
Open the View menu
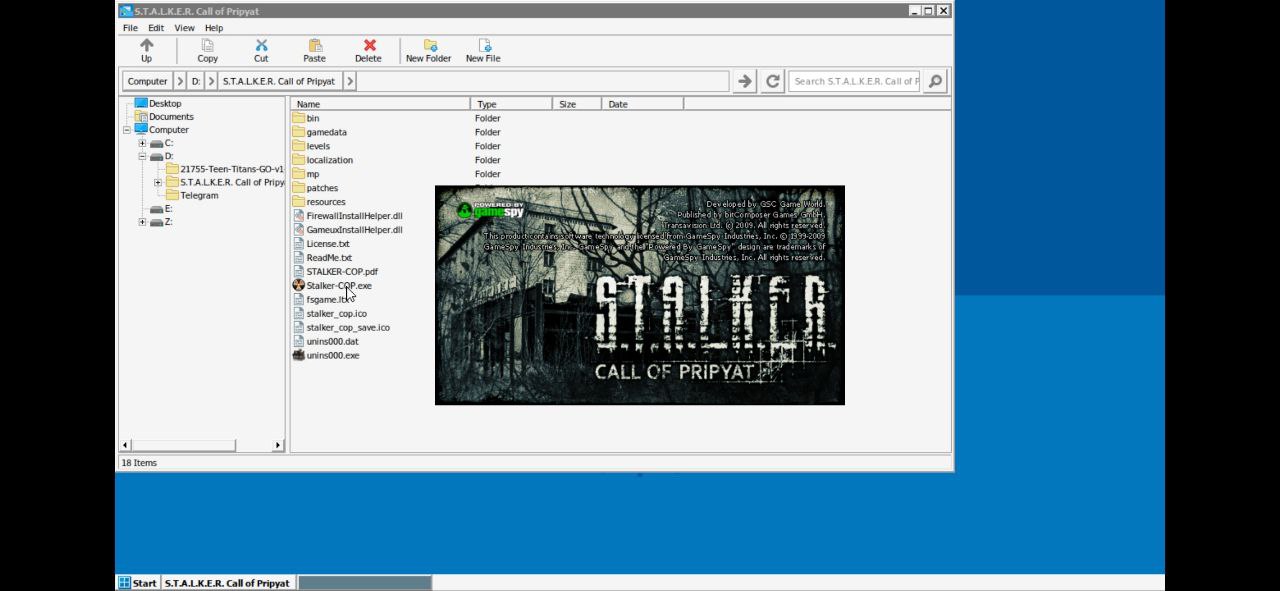(184, 28)
